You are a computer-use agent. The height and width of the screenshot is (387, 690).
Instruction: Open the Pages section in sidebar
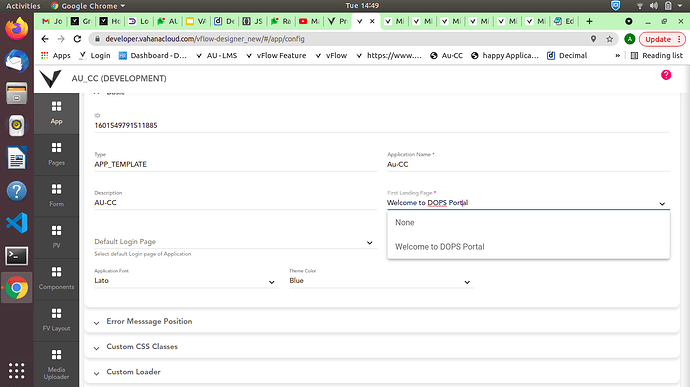(56, 154)
